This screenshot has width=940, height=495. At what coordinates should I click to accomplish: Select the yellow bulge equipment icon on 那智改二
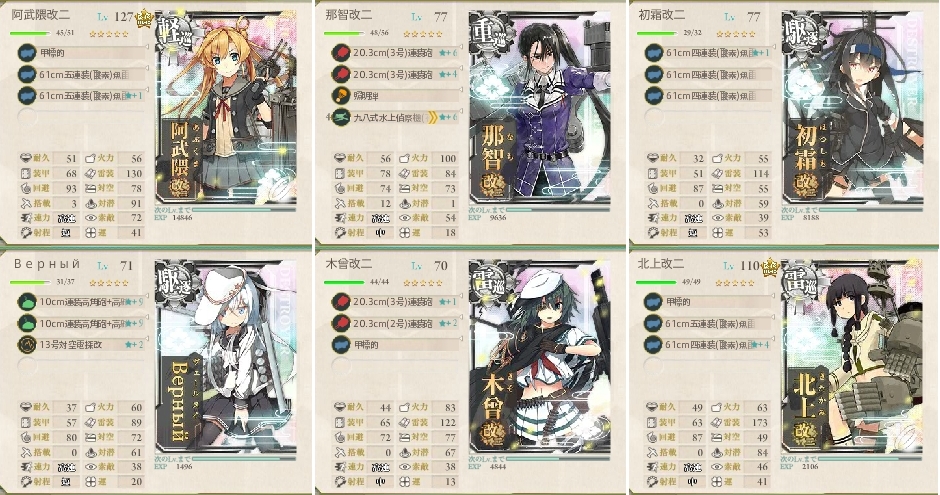tap(341, 95)
